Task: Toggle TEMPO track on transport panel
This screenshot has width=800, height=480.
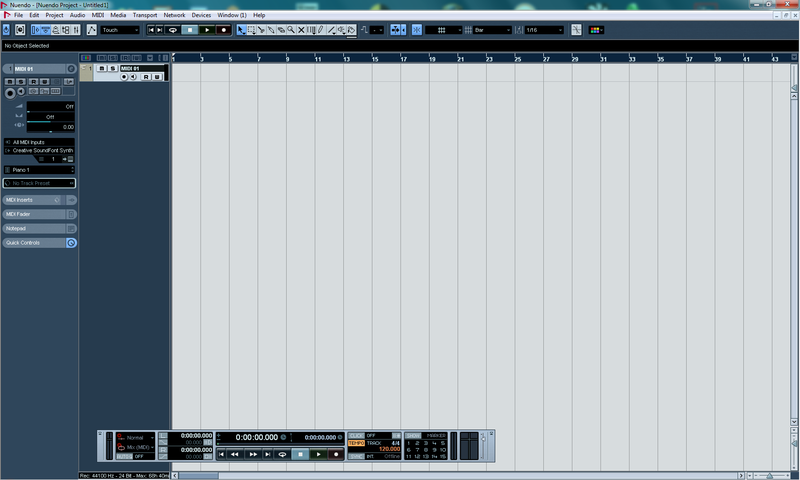Action: click(356, 442)
